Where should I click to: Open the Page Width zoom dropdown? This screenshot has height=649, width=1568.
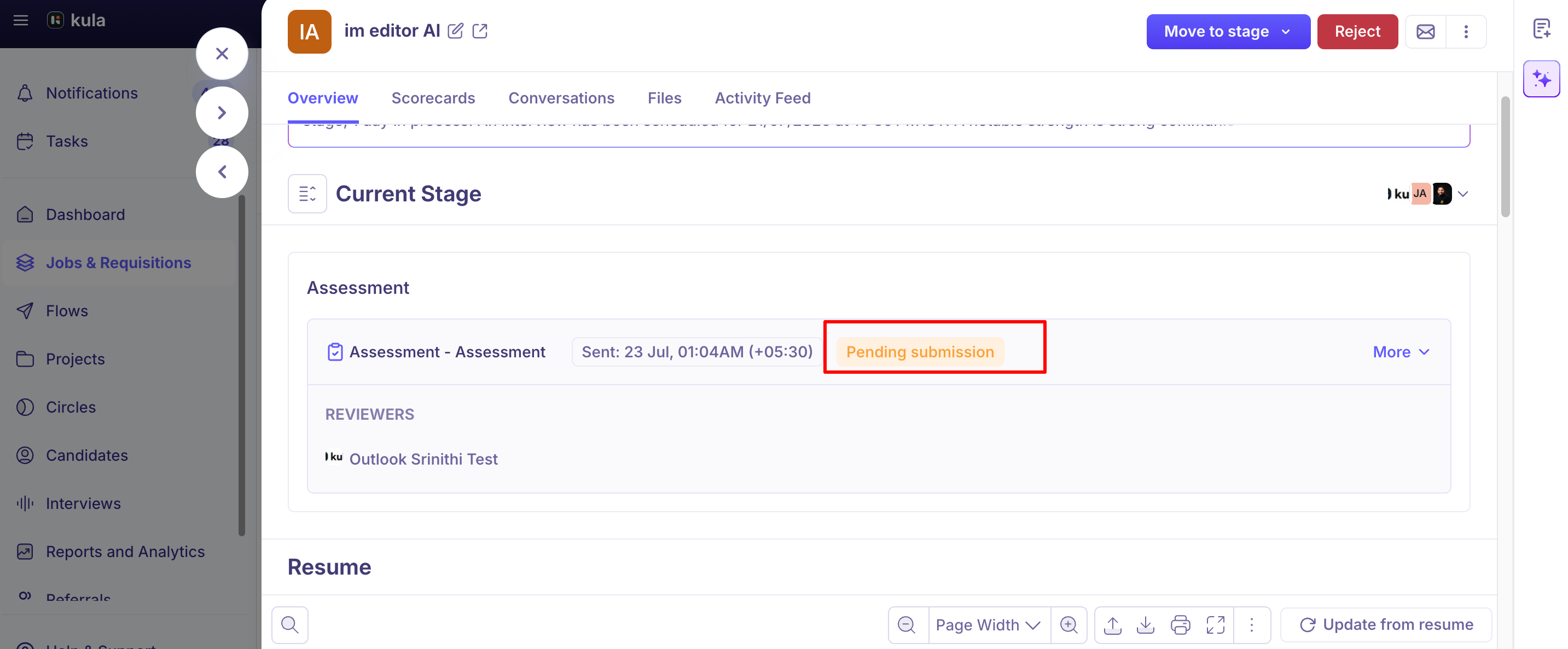pyautogui.click(x=988, y=624)
